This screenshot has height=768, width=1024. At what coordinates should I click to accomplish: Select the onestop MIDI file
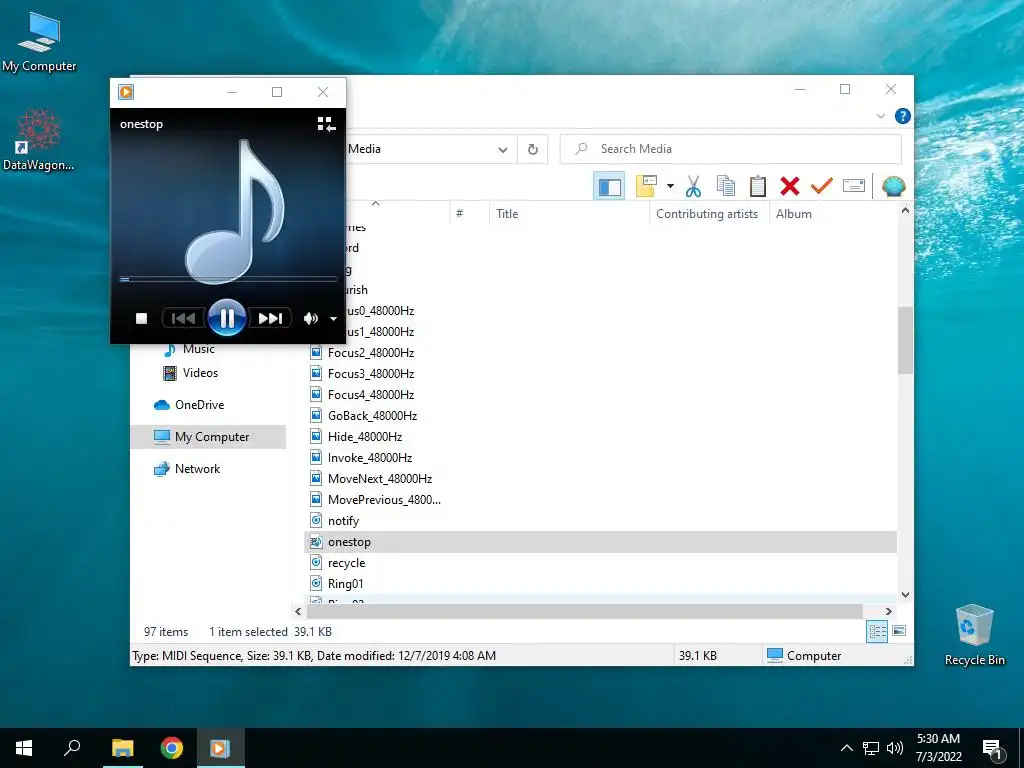[x=600, y=541]
